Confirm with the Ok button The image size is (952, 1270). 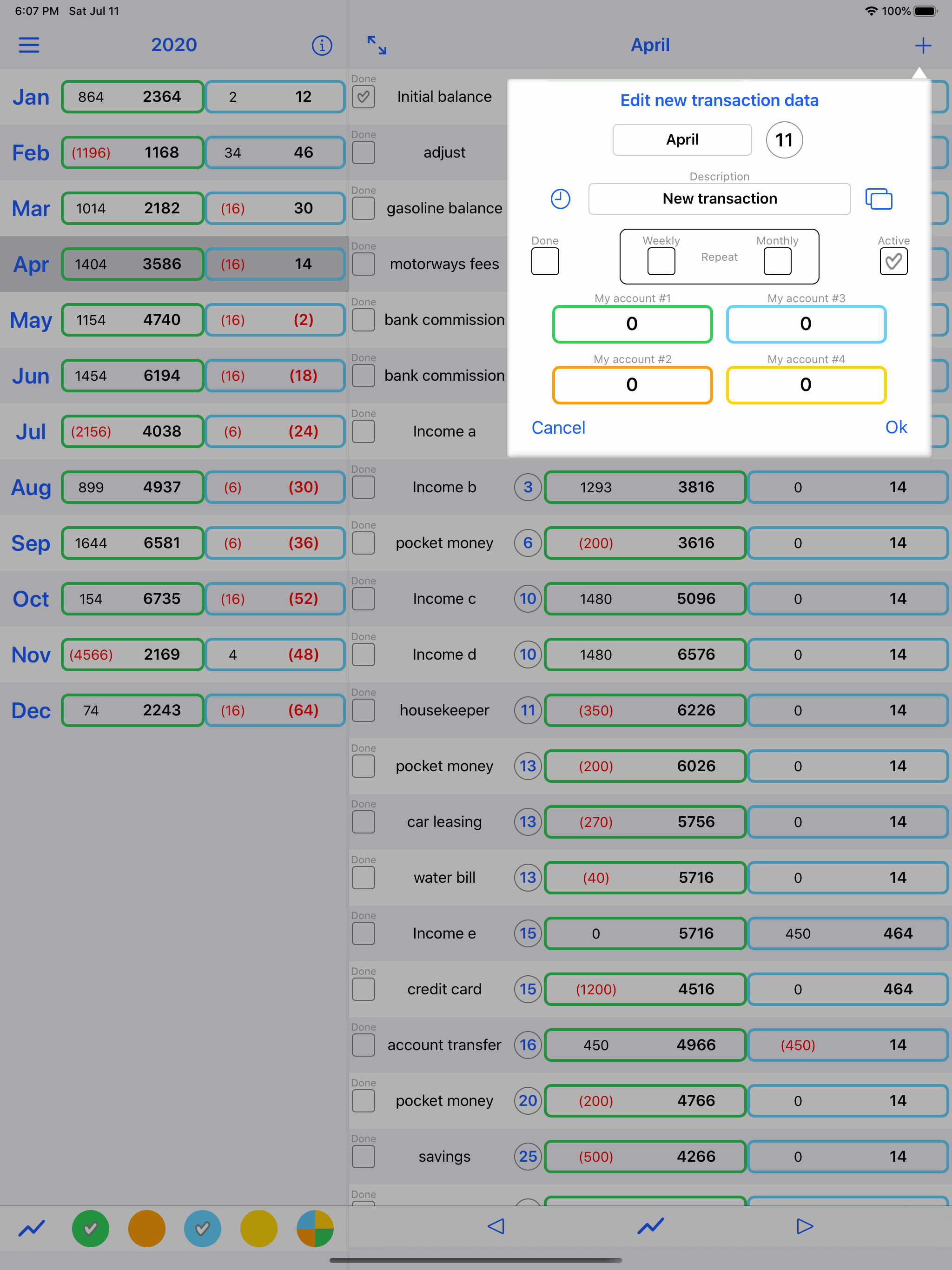pyautogui.click(x=896, y=427)
